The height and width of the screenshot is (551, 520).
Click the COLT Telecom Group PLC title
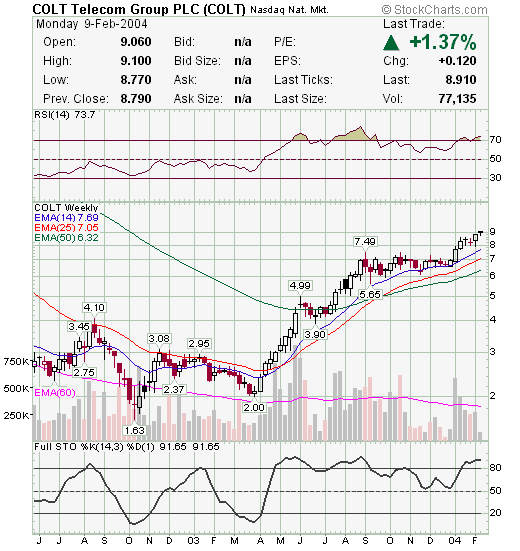tap(138, 9)
